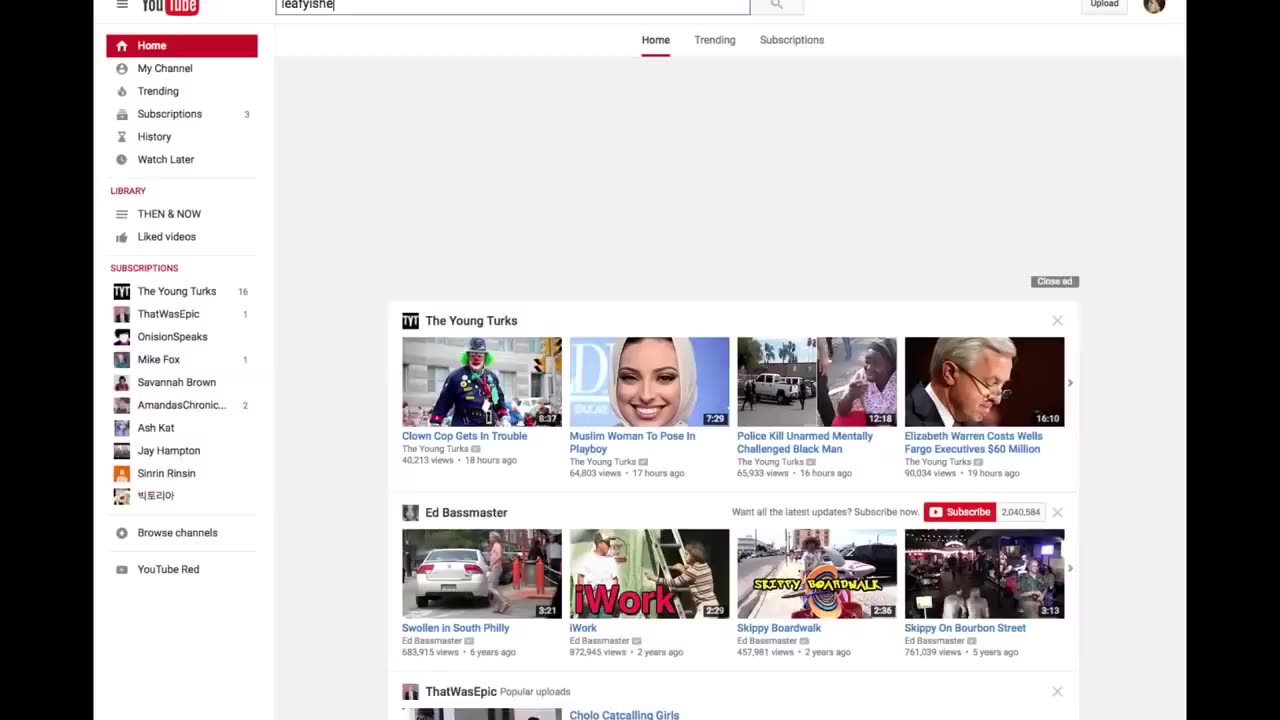This screenshot has height=720, width=1280.
Task: Click the Subscriptions sidebar icon
Action: (122, 114)
